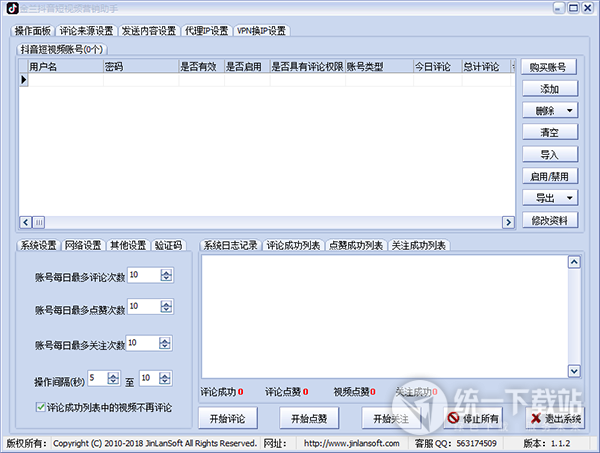This screenshot has width=600, height=453.
Task: Adjust the 账号每日最多点赞次数 spinner arrows
Action: click(x=166, y=307)
